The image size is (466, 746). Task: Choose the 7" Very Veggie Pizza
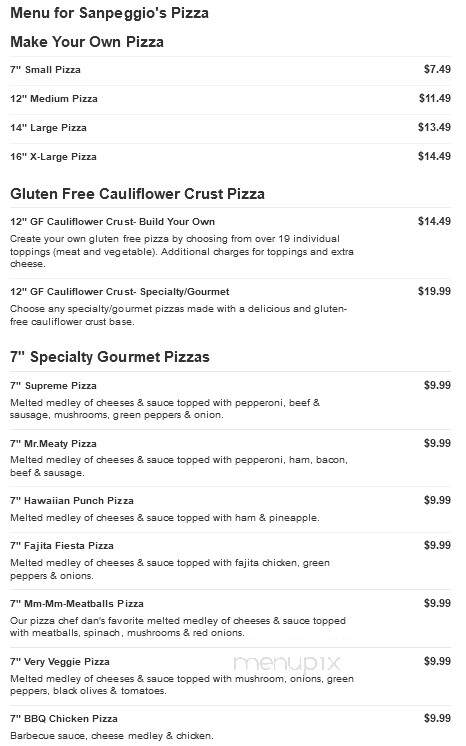pyautogui.click(x=60, y=661)
